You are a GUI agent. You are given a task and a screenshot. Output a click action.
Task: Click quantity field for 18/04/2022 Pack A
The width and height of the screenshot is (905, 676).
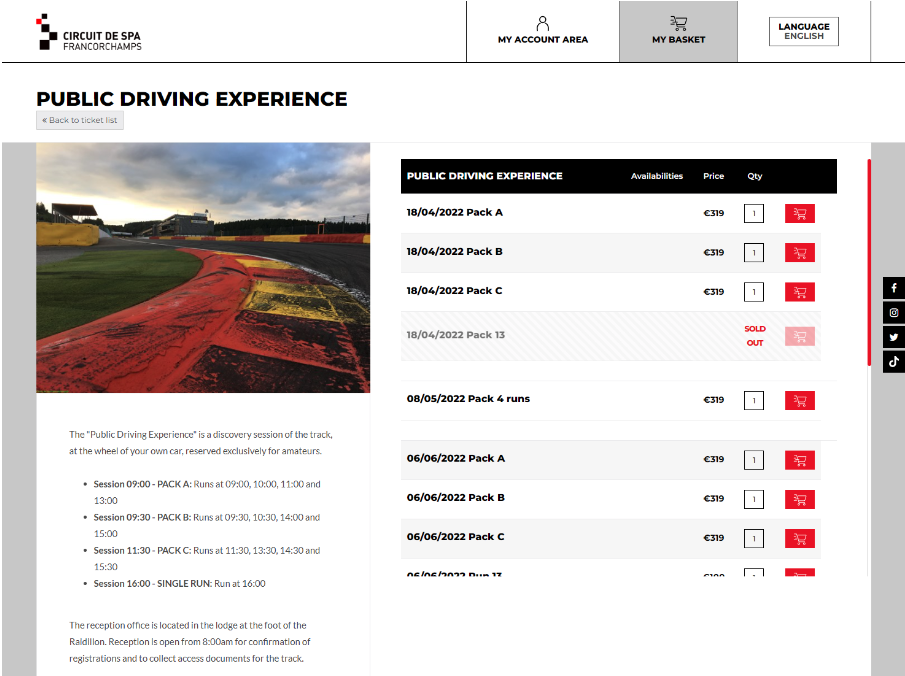click(753, 213)
